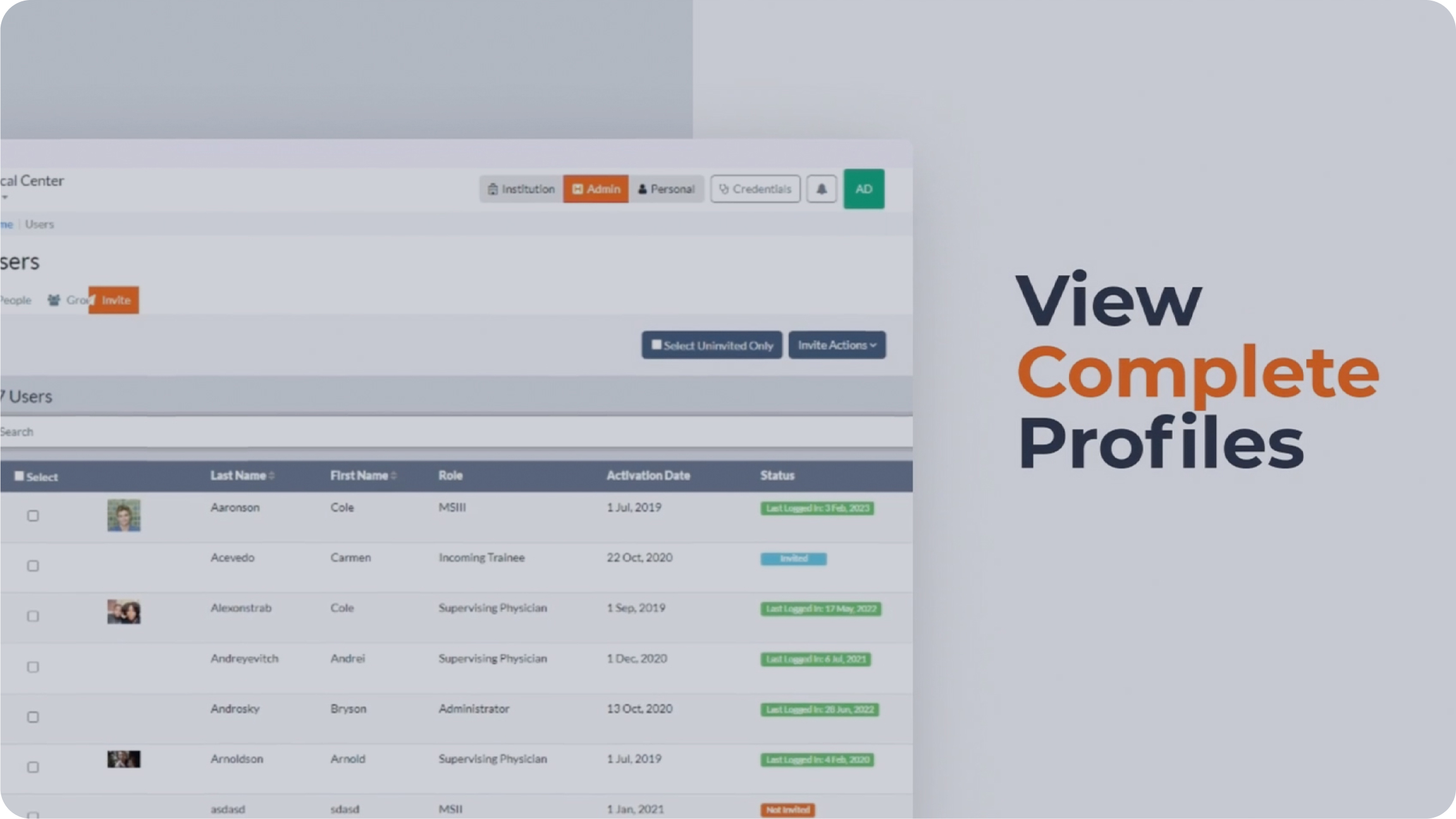Open Cole Aaronson's profile photo
The height and width of the screenshot is (819, 1456).
pyautogui.click(x=124, y=515)
